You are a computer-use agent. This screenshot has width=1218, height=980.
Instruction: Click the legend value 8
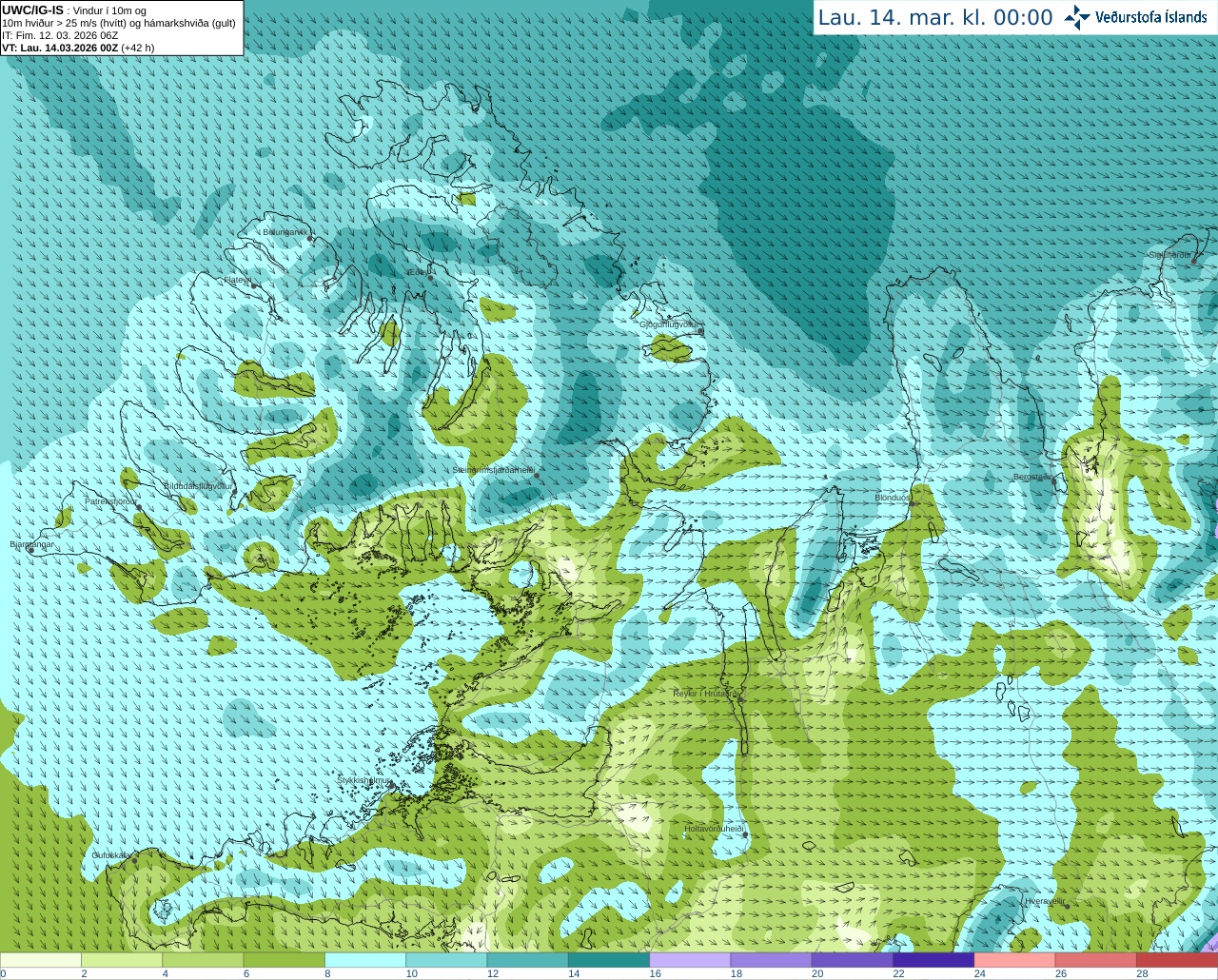[x=327, y=973]
